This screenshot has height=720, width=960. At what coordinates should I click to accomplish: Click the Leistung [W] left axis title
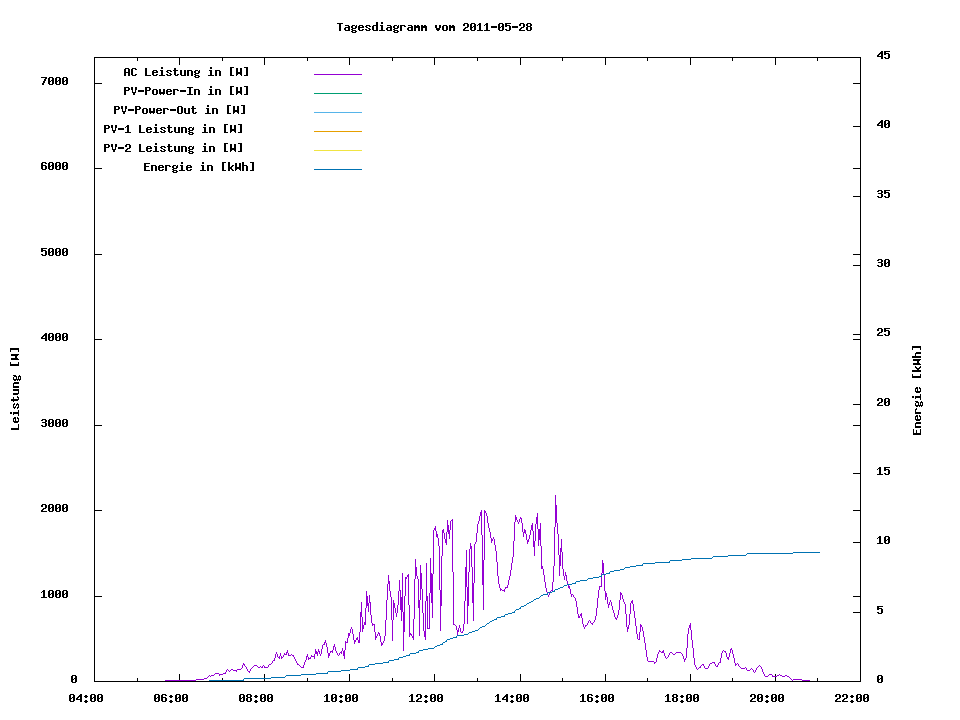15,389
